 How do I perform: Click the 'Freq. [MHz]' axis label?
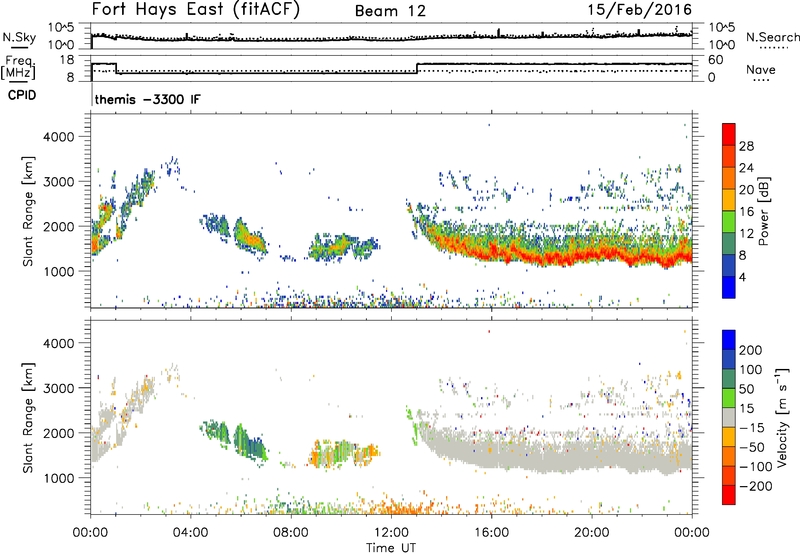pos(19,68)
